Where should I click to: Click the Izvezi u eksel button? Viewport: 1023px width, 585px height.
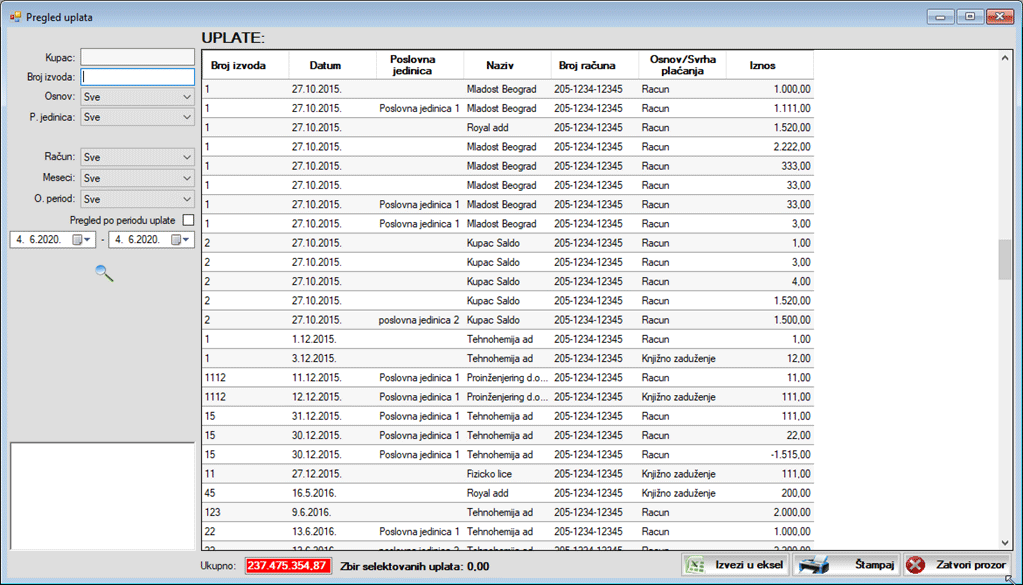click(736, 565)
